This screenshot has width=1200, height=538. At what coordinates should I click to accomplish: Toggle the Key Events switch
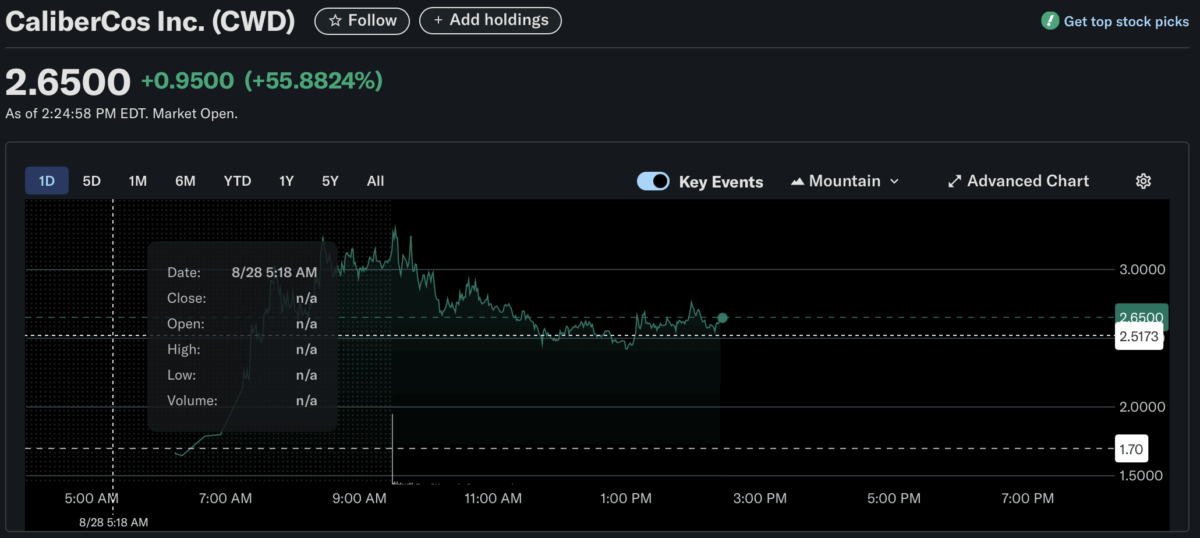(x=653, y=181)
